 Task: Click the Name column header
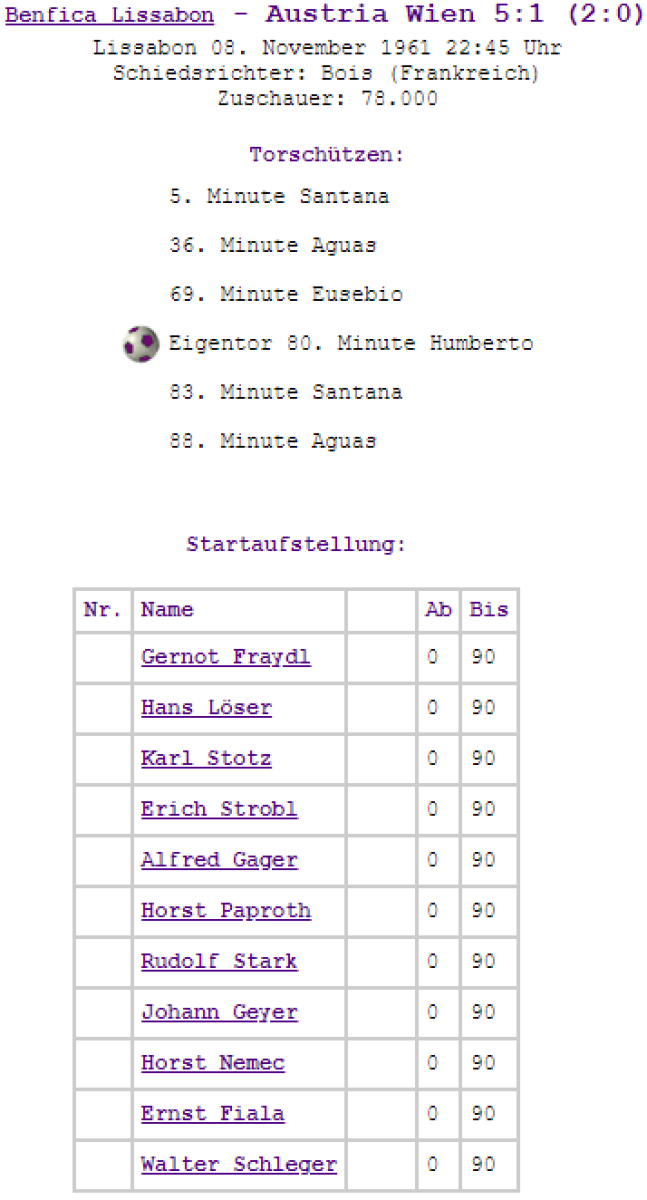coord(167,610)
